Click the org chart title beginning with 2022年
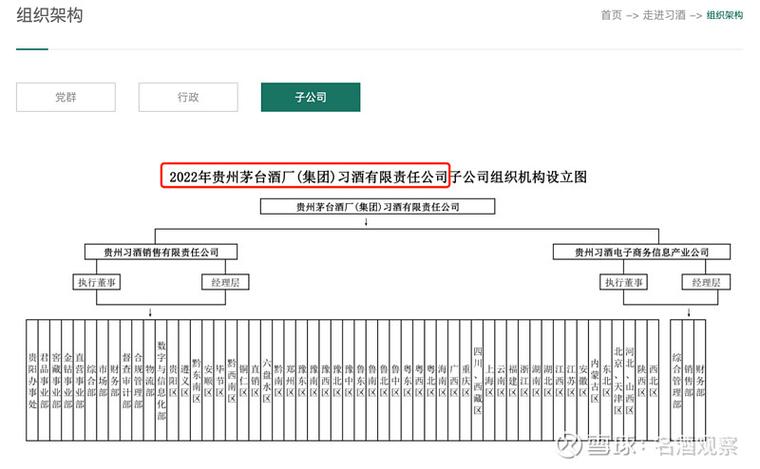 378,177
